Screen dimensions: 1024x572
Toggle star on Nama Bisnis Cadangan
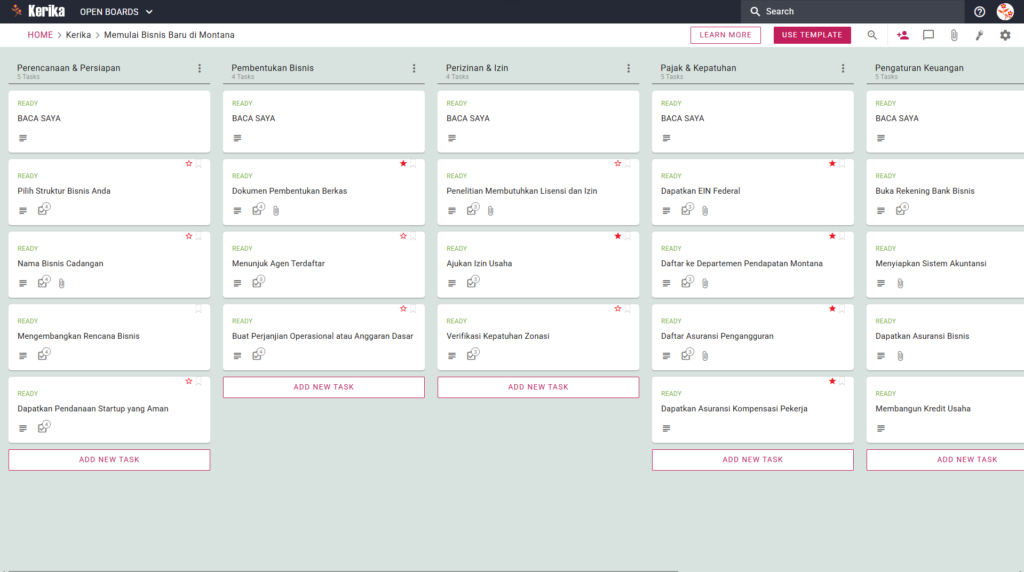coord(189,236)
